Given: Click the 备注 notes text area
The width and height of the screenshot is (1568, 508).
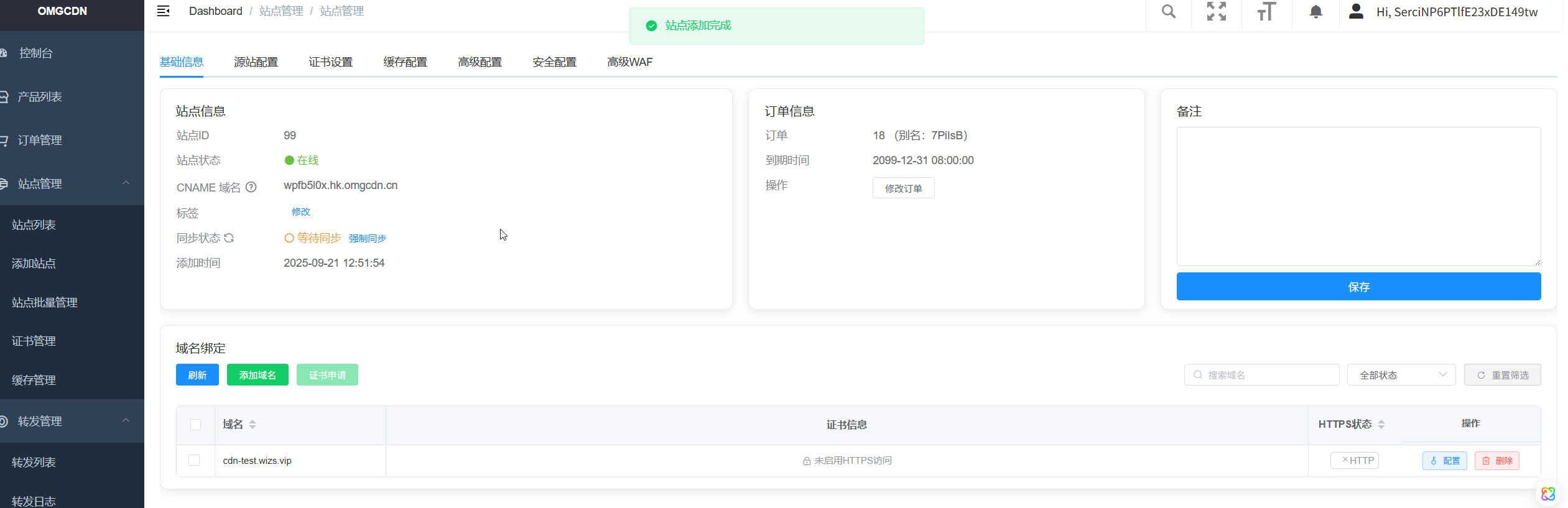Looking at the screenshot, I should point(1358,196).
